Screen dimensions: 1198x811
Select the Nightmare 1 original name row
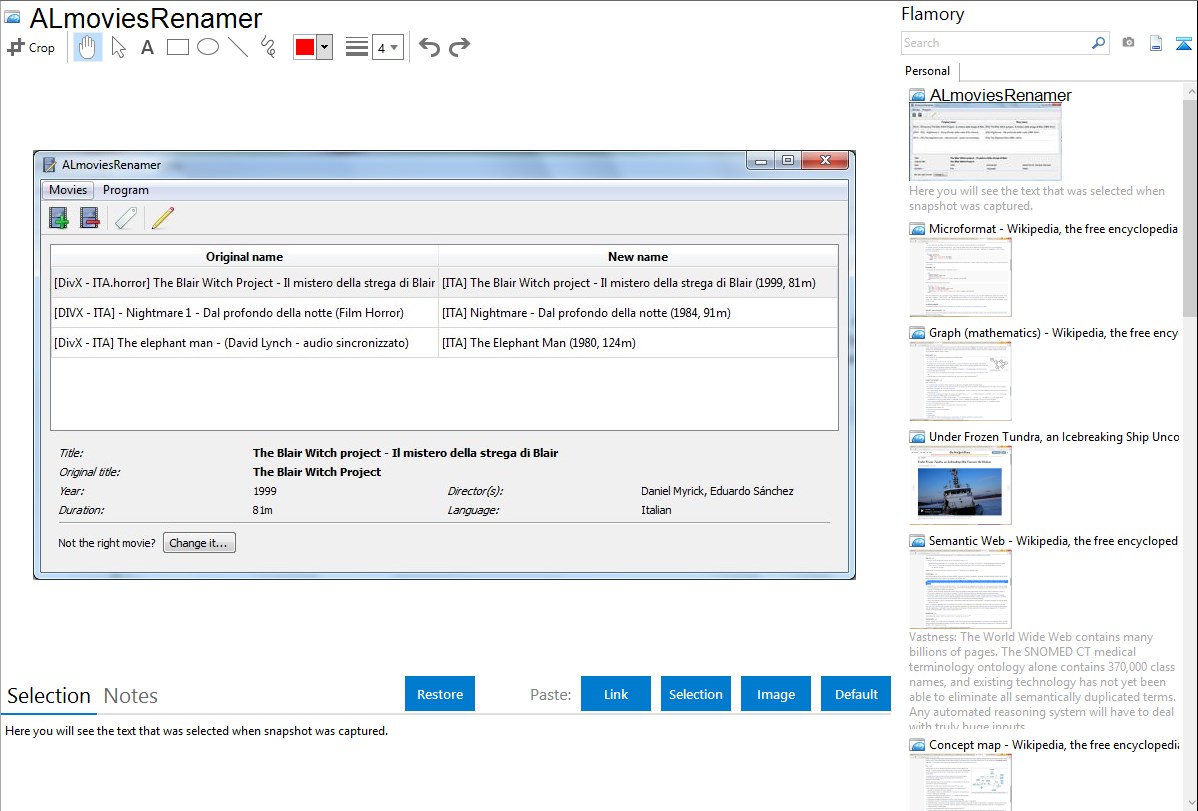[244, 313]
